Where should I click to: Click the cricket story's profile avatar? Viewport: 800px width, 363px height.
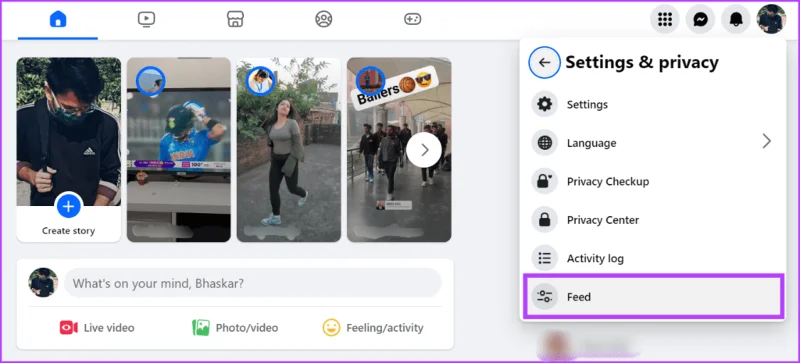pyautogui.click(x=151, y=81)
